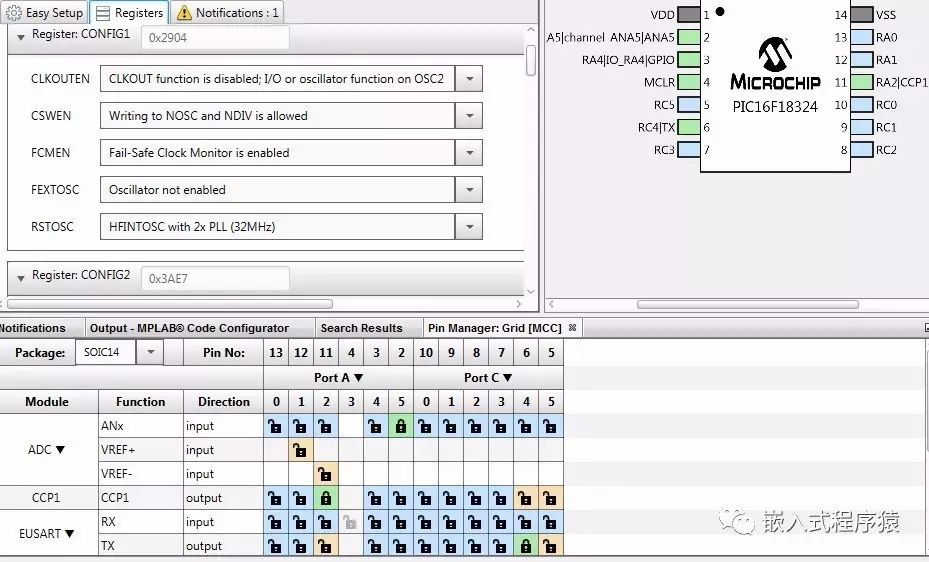Select the Output - MPLAB Code Configurator tab
Viewport: 929px width, 562px height.
tap(190, 328)
